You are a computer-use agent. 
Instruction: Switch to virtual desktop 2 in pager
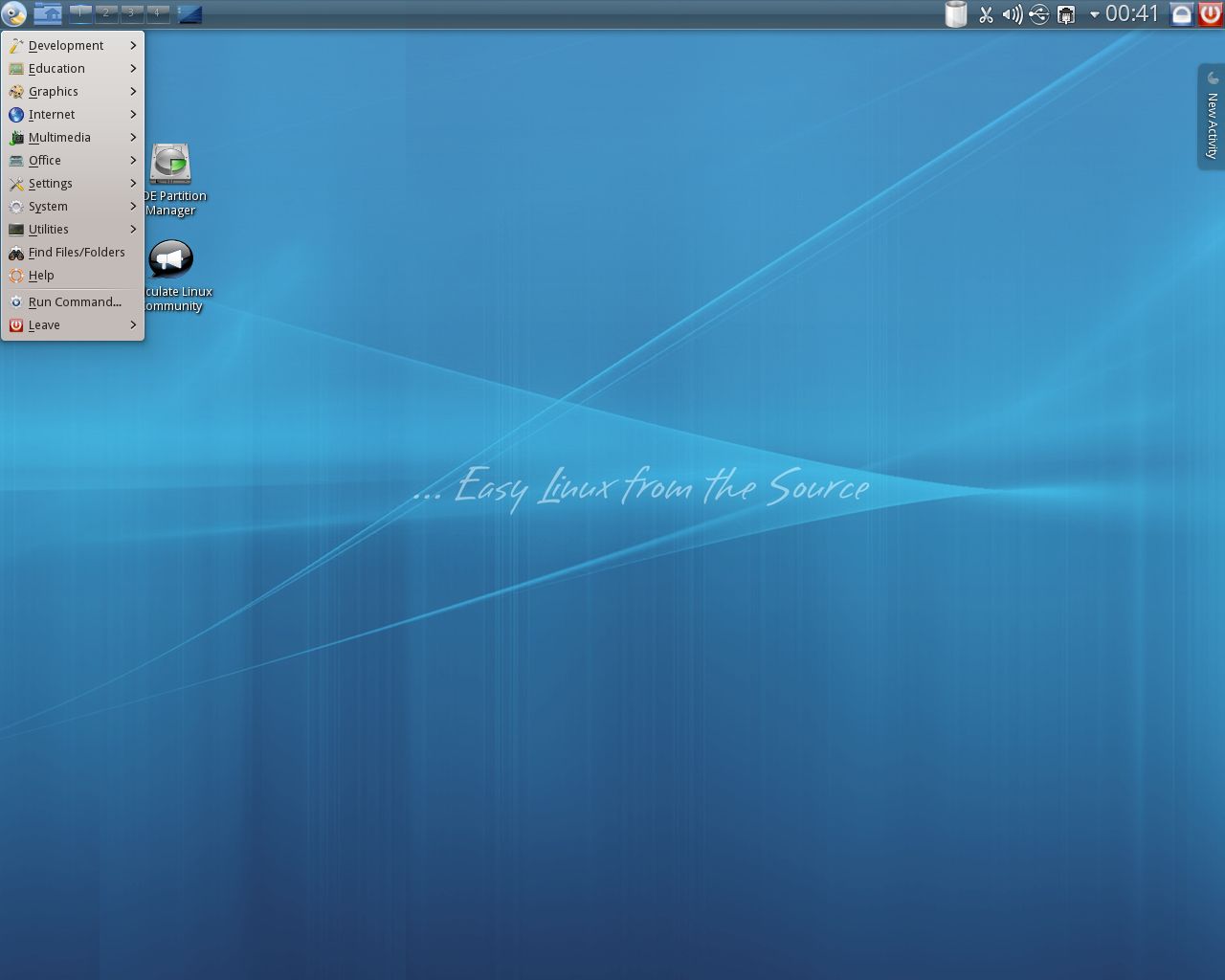[x=106, y=13]
